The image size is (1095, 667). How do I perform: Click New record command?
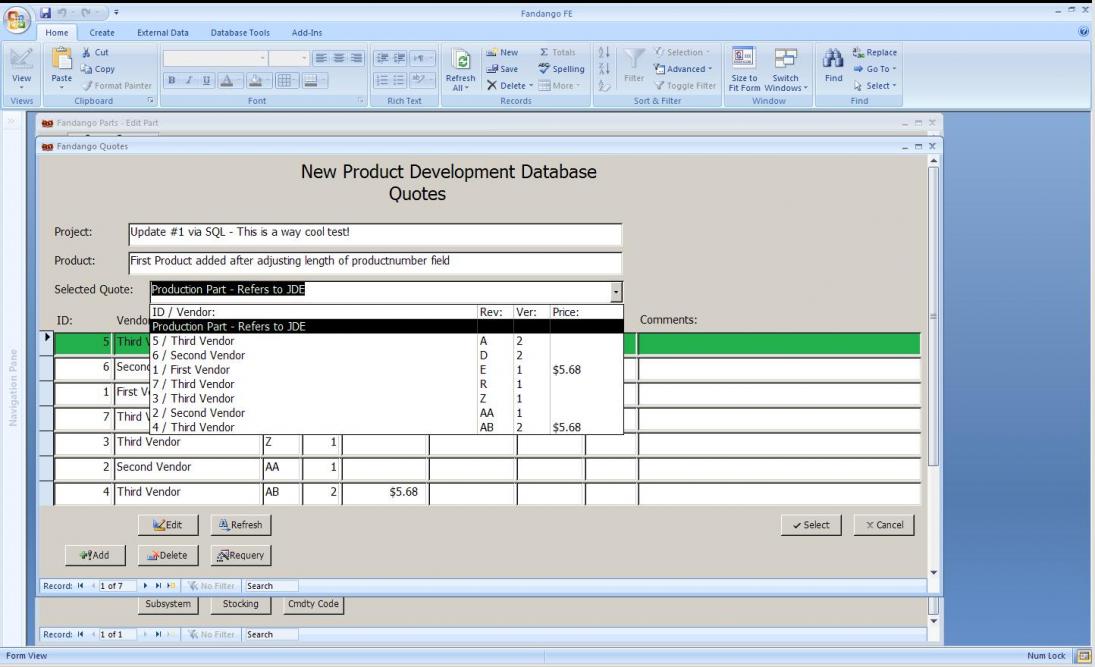(502, 52)
